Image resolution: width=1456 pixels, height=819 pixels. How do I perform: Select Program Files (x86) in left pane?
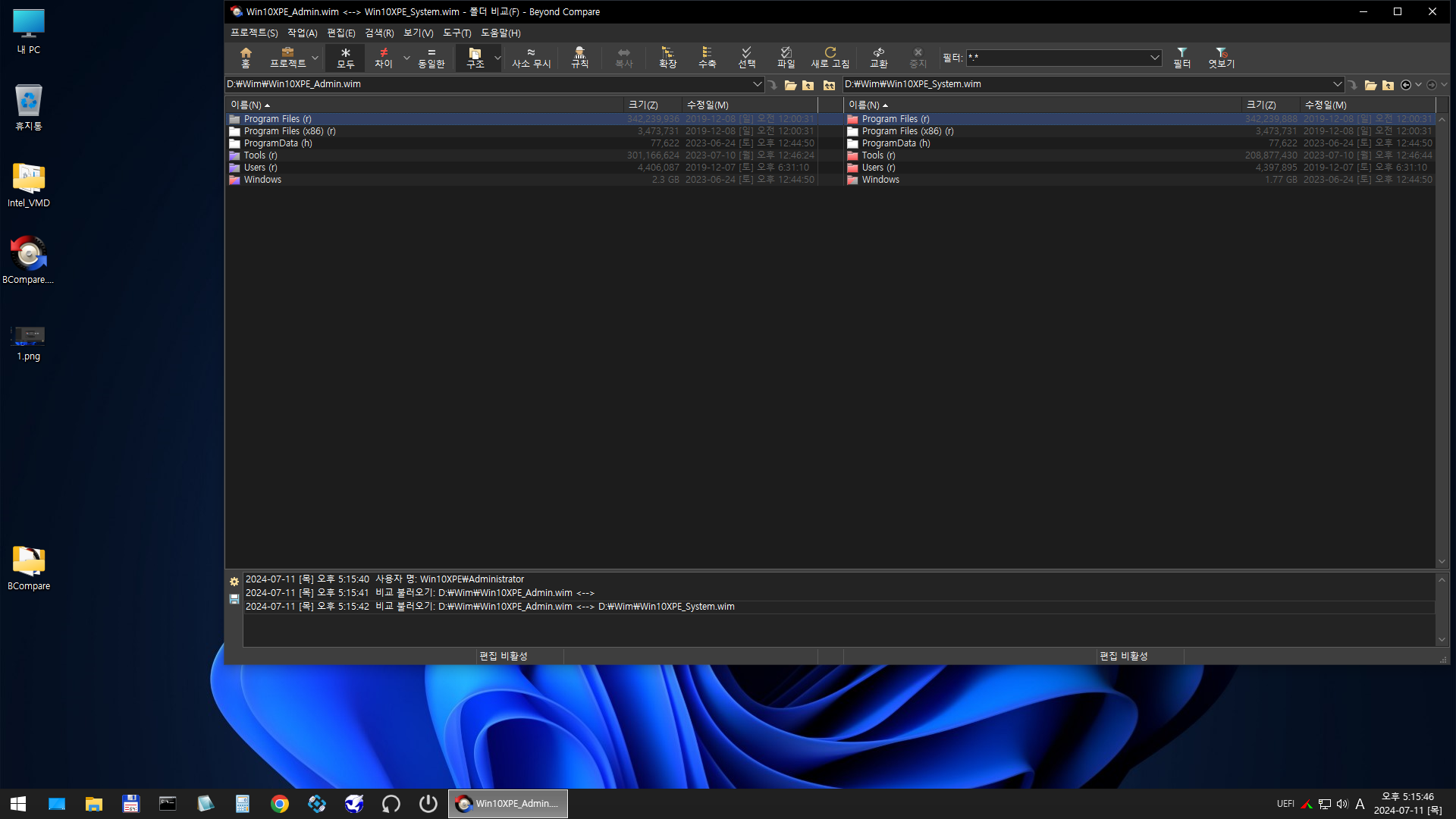click(x=522, y=131)
